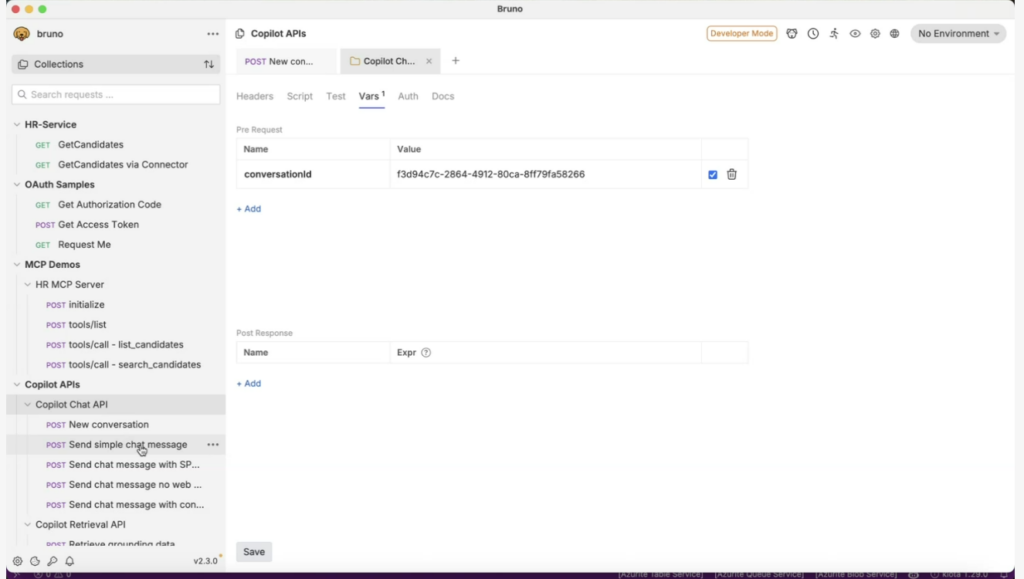Click the sort collections arrows icon

209,64
